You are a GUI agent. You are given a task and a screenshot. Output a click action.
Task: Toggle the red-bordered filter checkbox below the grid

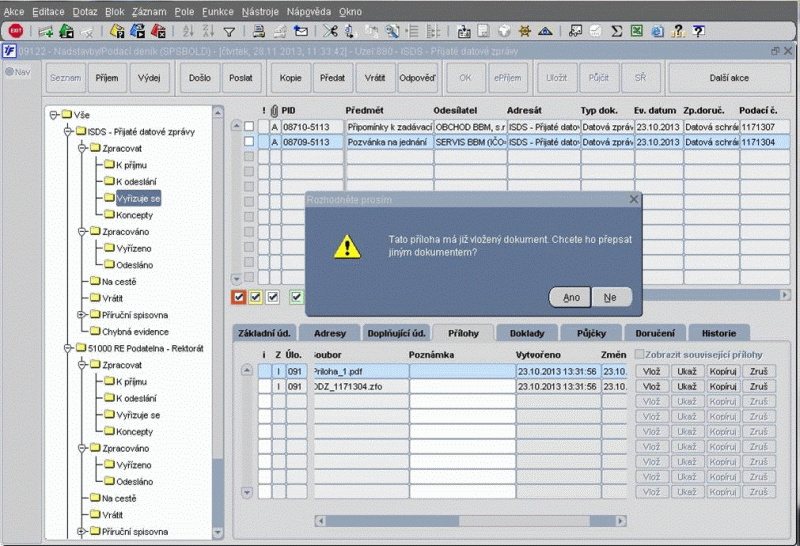(x=238, y=296)
